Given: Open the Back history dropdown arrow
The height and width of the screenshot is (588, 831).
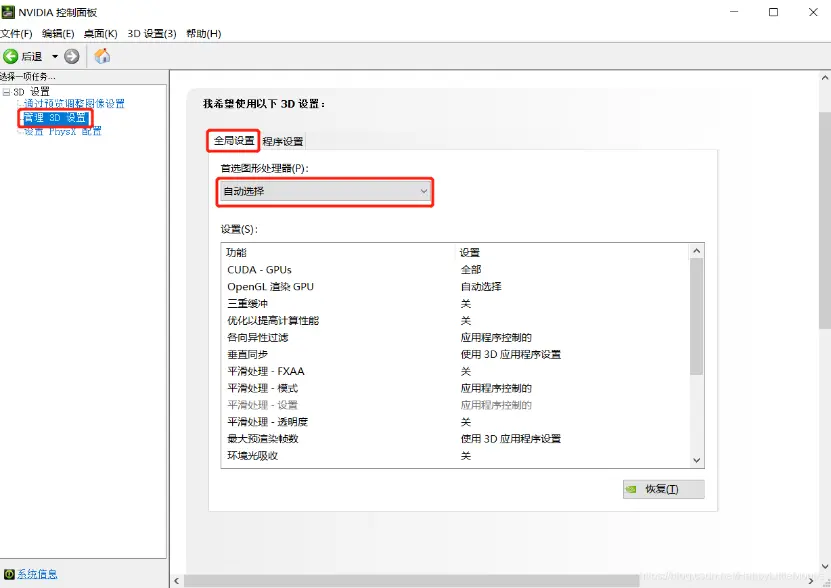Looking at the screenshot, I should click(x=55, y=57).
